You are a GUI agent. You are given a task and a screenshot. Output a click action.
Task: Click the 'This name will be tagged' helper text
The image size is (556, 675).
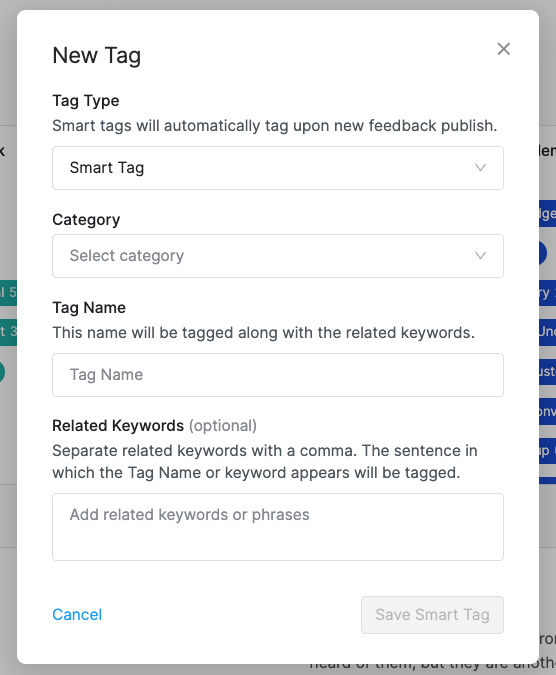263,333
